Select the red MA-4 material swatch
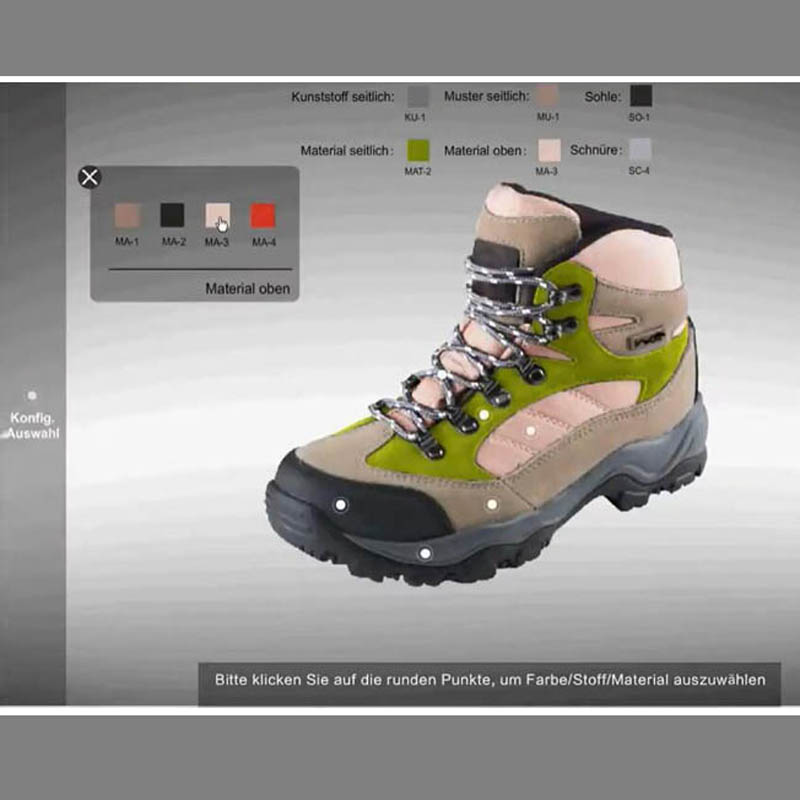800x800 pixels. (263, 216)
